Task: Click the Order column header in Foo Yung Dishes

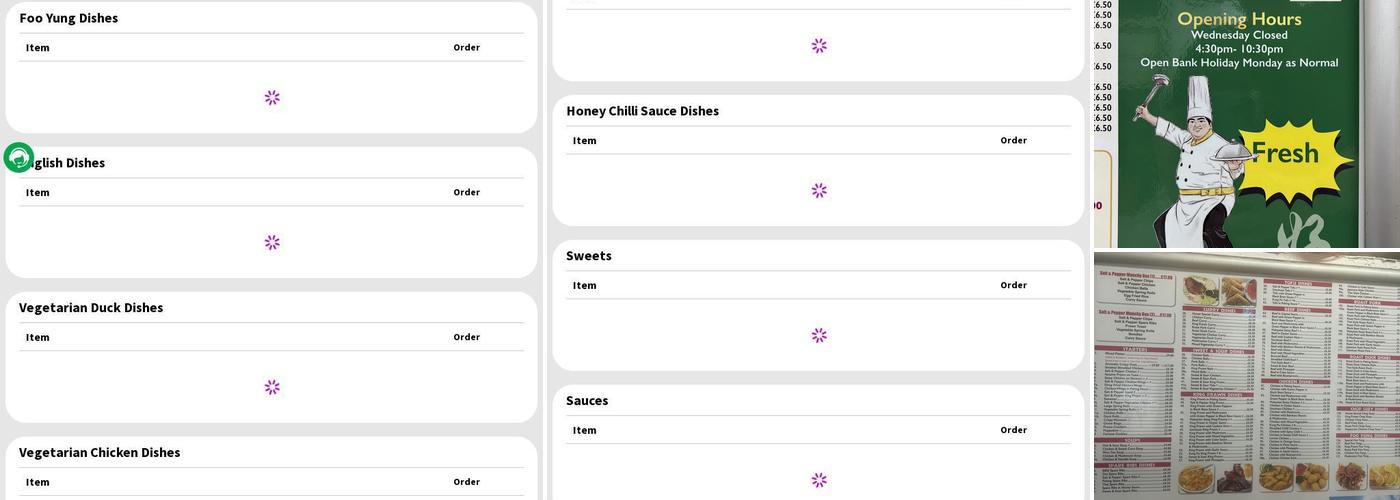Action: coord(466,48)
